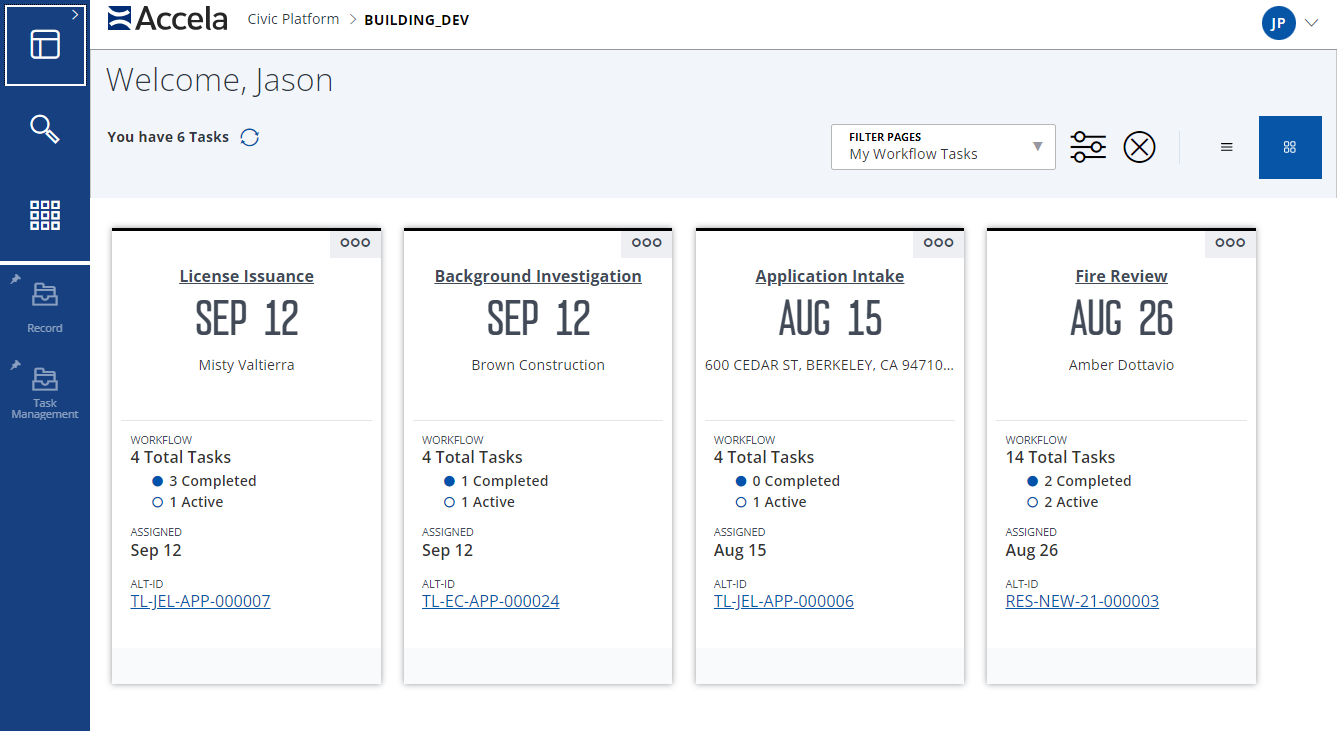Click the Civic Platform breadcrumb
Screen dimensions: 1337x731
pyautogui.click(x=293, y=20)
